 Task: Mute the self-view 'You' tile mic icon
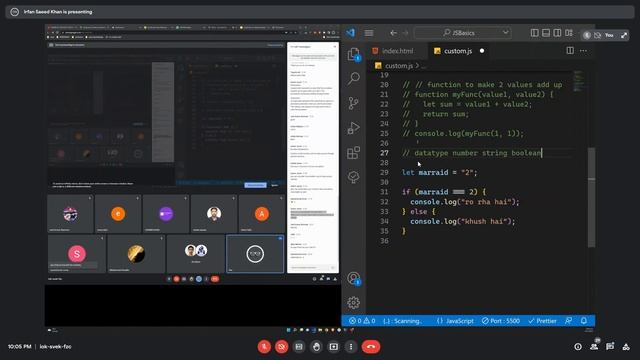point(587,35)
